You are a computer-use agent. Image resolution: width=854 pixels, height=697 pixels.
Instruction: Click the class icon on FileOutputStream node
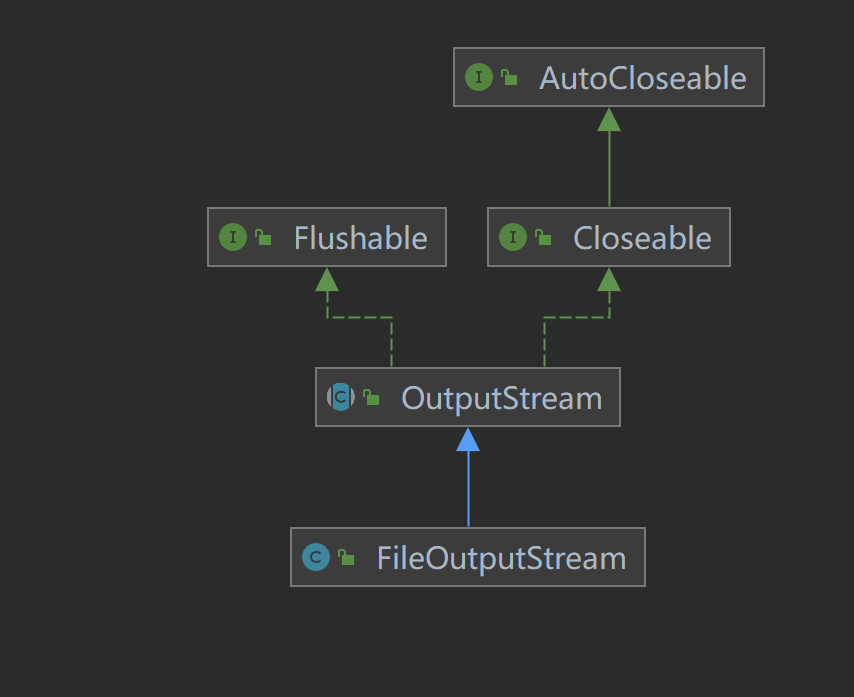click(316, 557)
